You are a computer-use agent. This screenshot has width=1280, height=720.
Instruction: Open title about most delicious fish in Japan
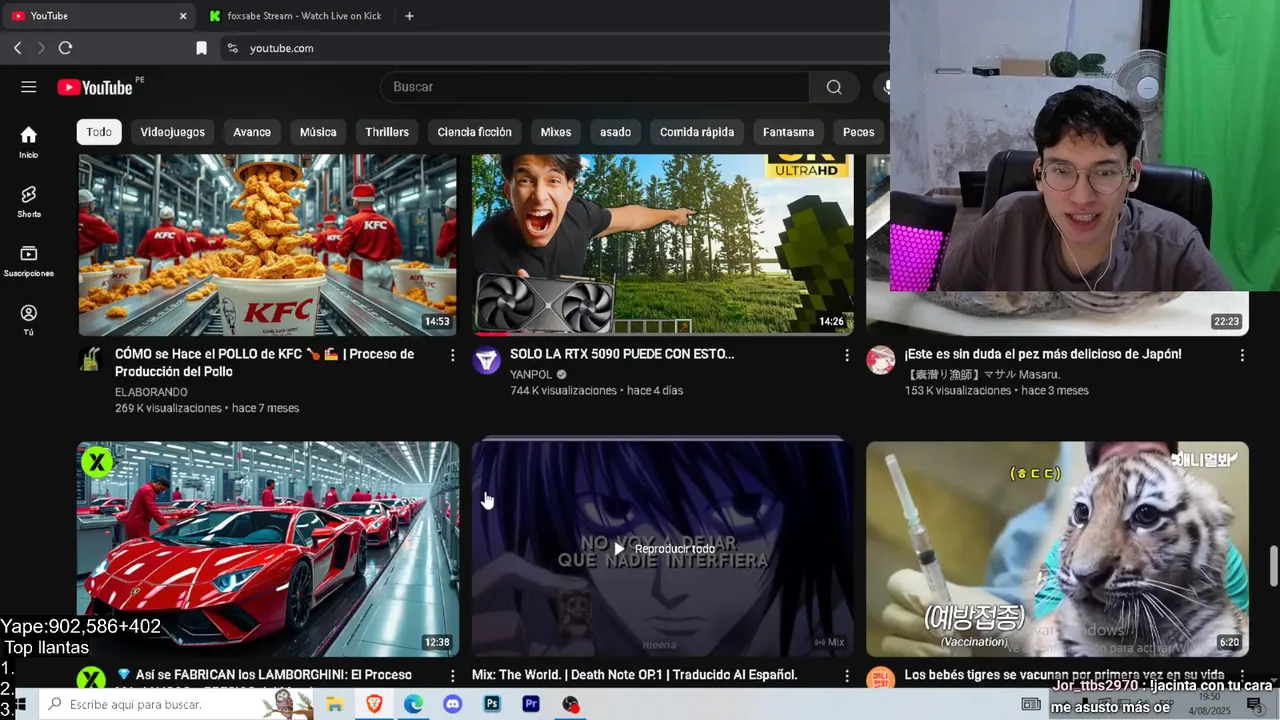tap(1043, 354)
